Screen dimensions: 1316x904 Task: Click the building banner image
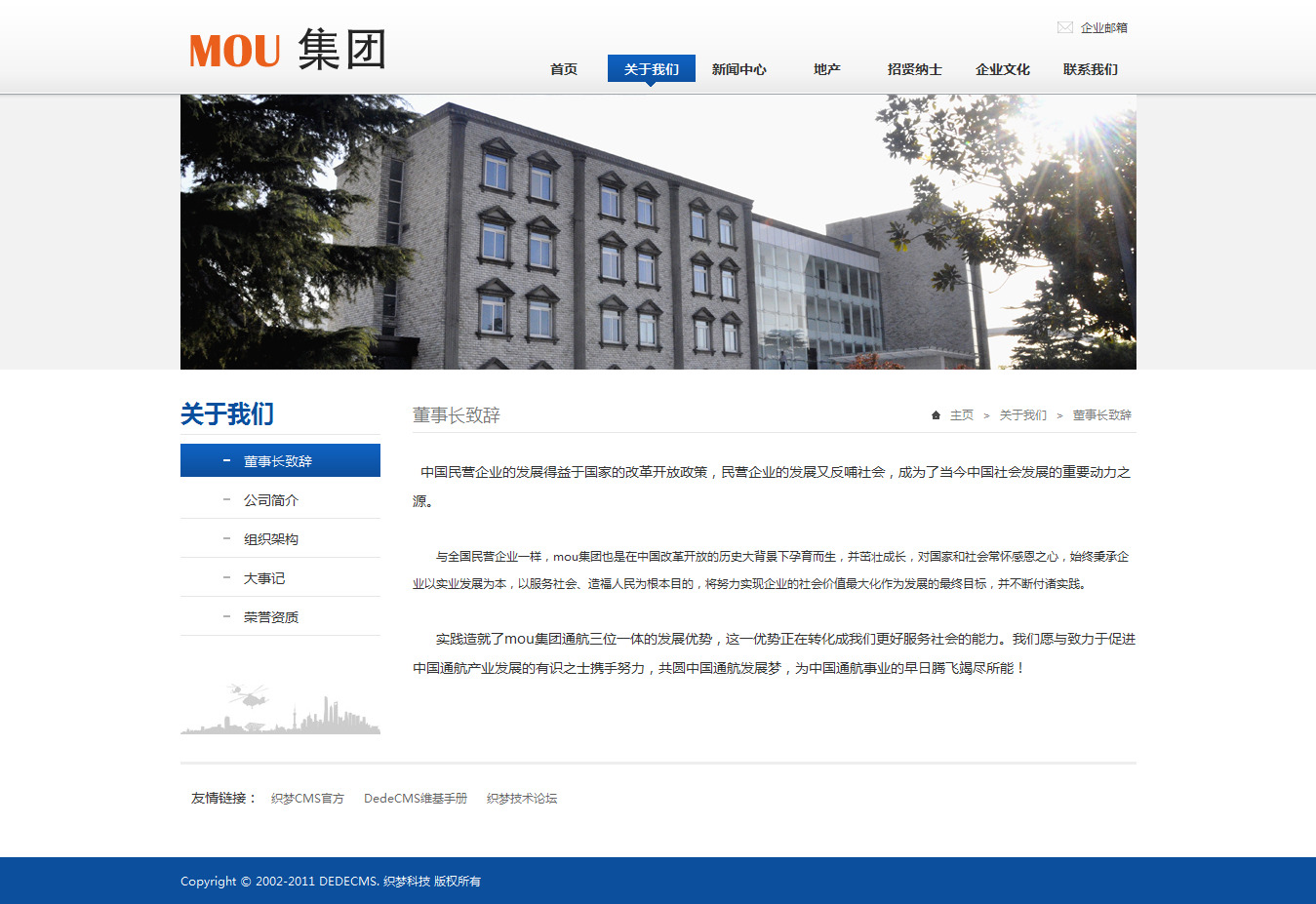coord(658,232)
